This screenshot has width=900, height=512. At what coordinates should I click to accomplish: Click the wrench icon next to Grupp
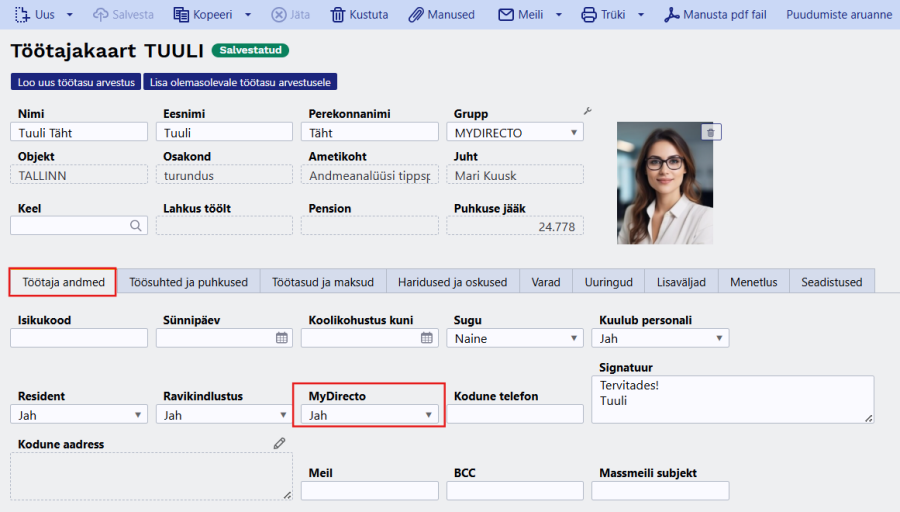(588, 112)
